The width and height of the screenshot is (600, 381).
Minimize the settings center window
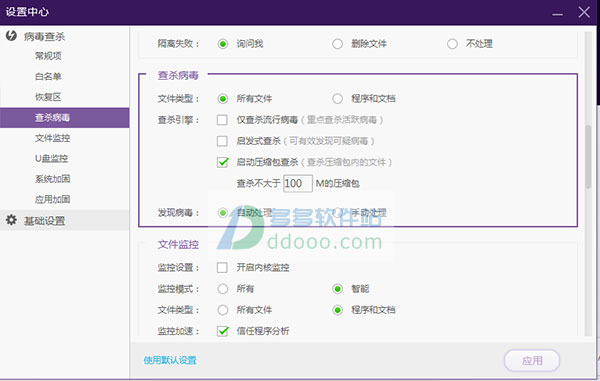point(558,13)
